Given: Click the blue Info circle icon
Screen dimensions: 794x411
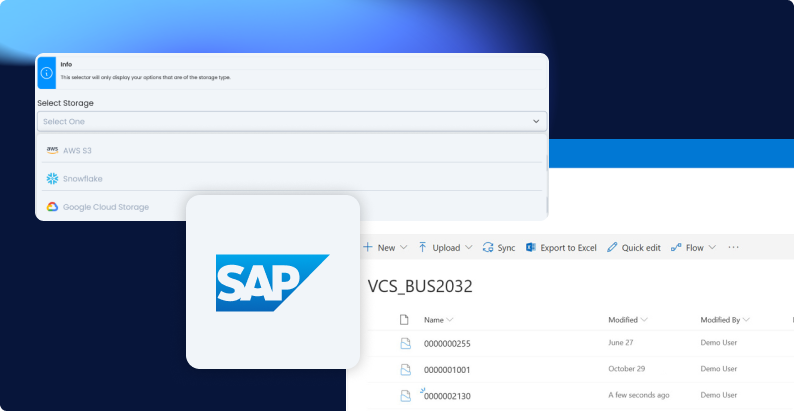Looking at the screenshot, I should (x=47, y=73).
